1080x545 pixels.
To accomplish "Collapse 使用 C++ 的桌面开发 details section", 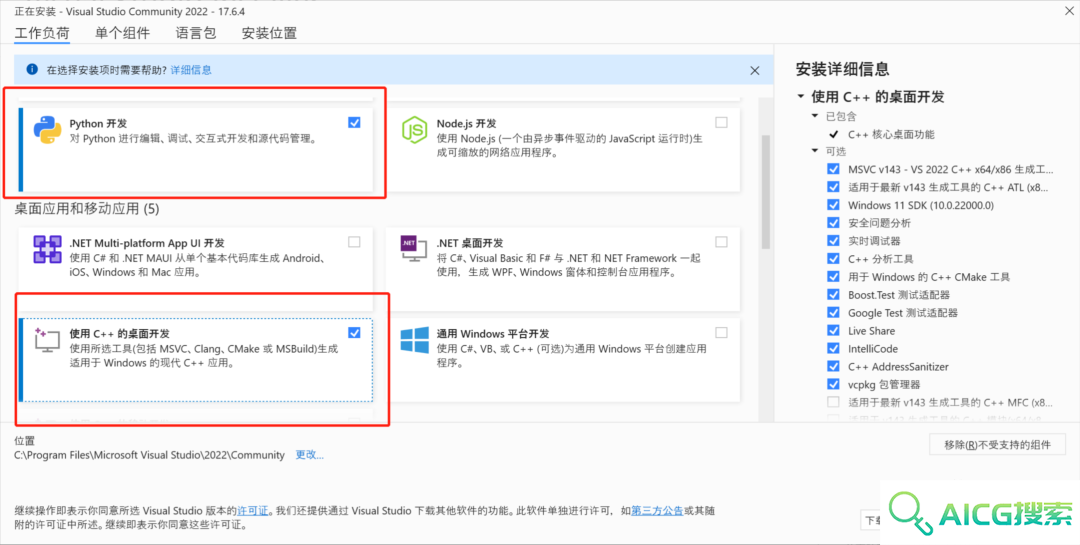I will 800,97.
